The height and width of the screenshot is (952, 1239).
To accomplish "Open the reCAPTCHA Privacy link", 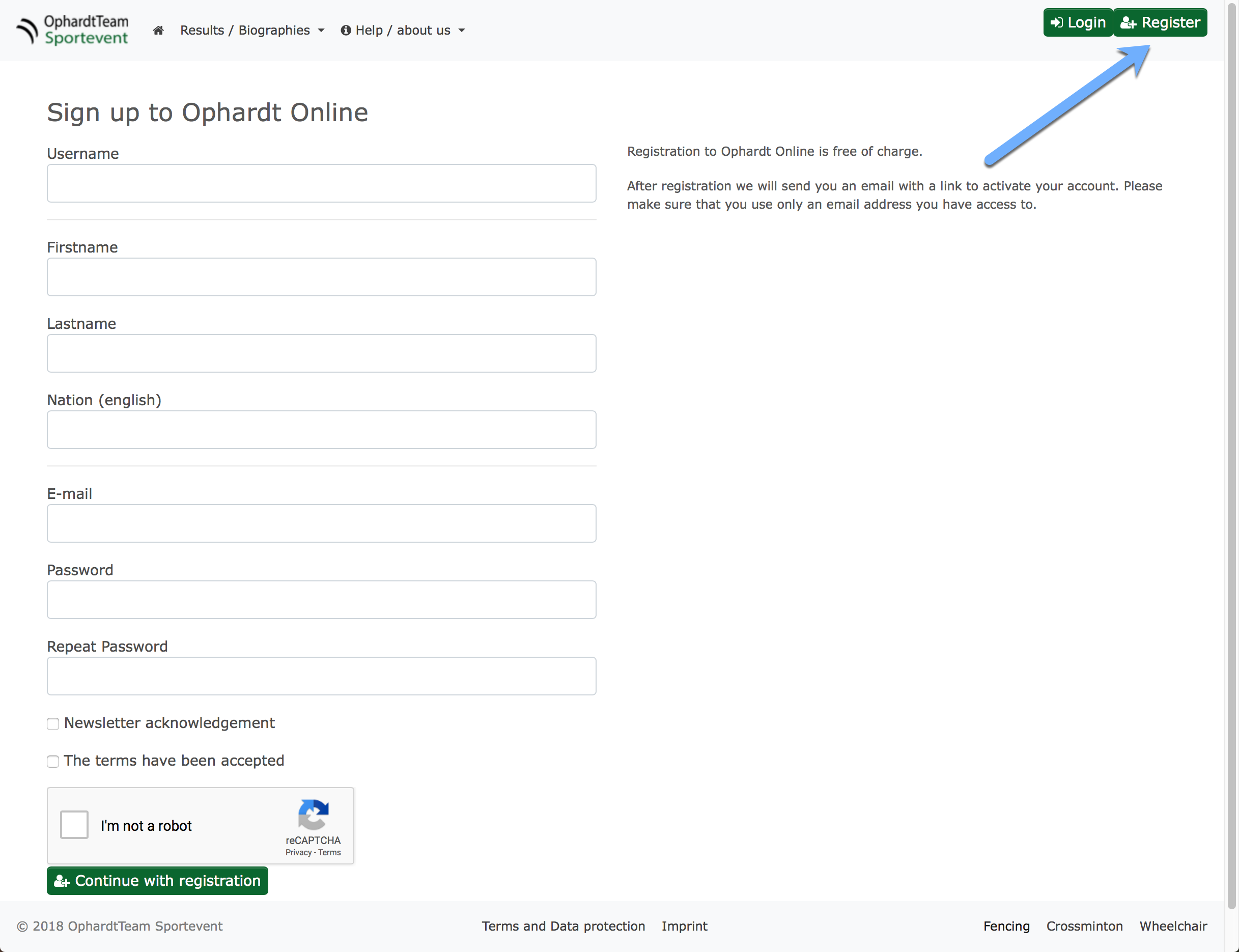I will pyautogui.click(x=299, y=852).
